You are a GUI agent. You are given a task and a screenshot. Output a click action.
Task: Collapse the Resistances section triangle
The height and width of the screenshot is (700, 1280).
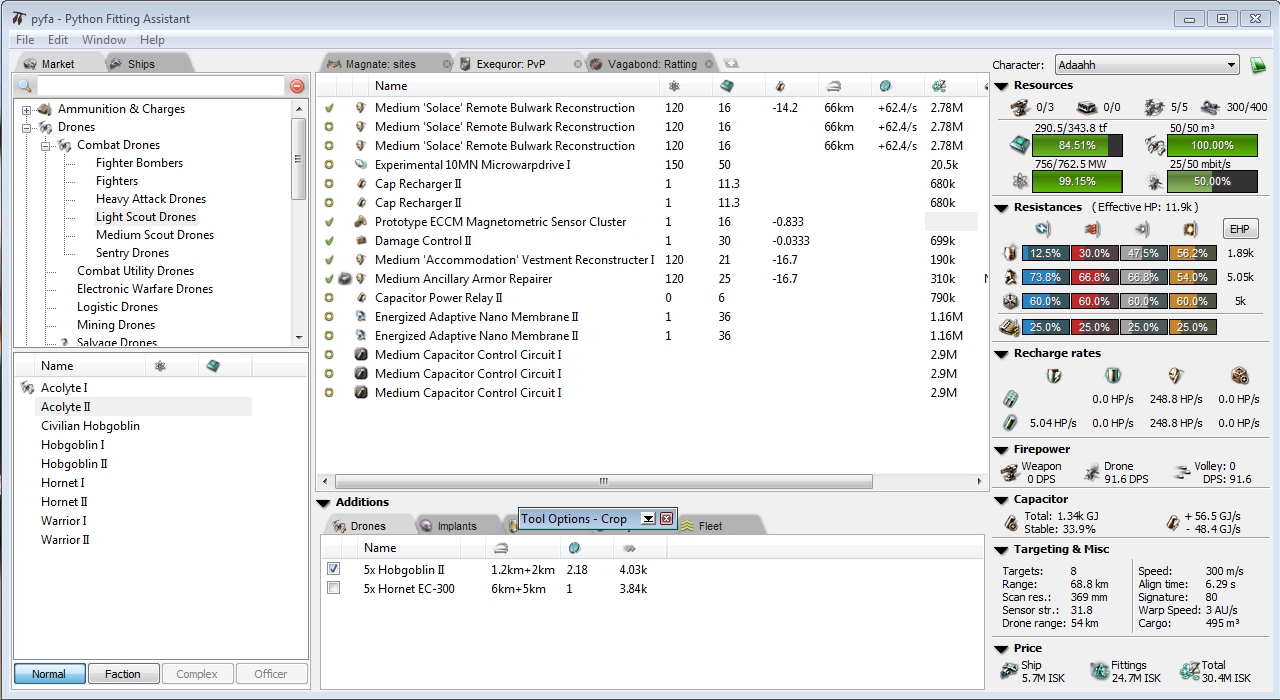(1001, 208)
